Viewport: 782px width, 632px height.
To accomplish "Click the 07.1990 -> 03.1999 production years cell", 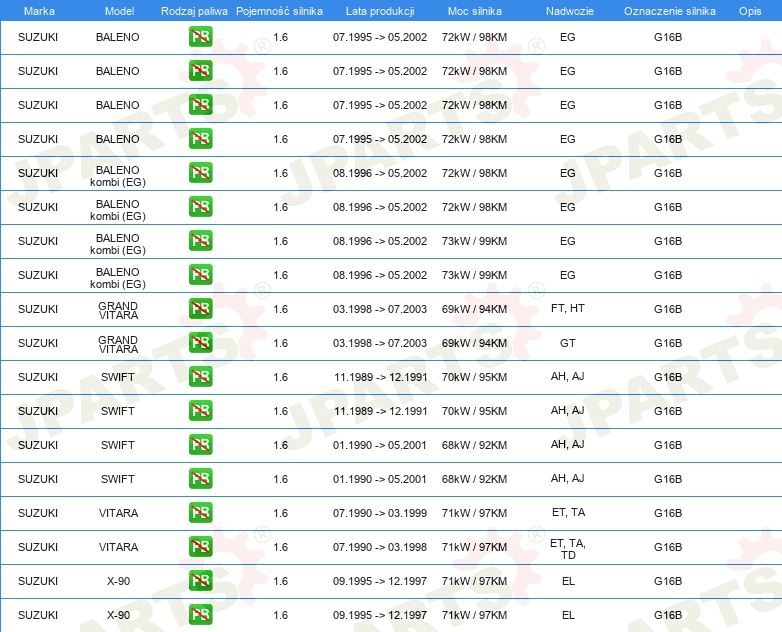I will pyautogui.click(x=380, y=513).
